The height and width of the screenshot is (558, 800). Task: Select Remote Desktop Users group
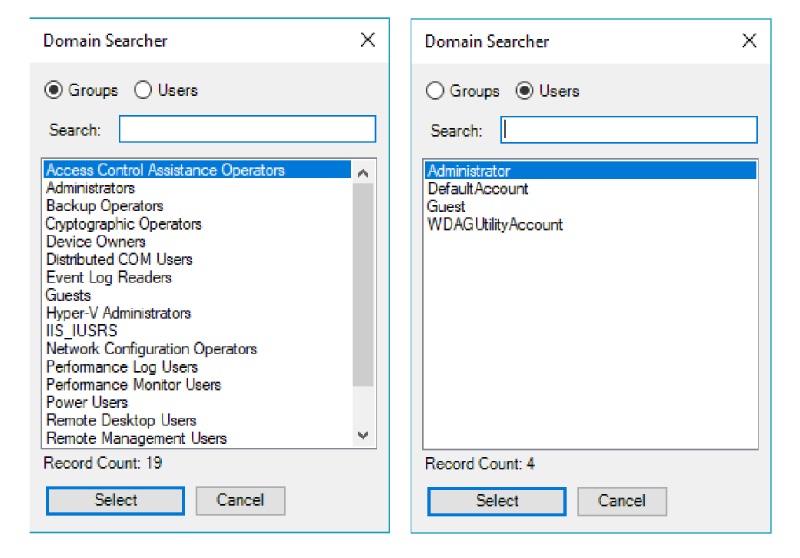tap(121, 420)
